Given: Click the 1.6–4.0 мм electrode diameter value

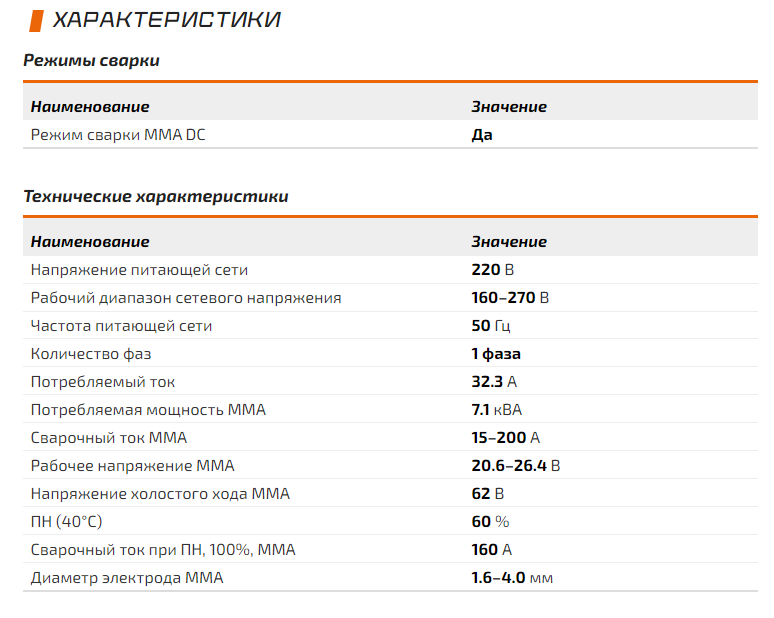Looking at the screenshot, I should 512,578.
